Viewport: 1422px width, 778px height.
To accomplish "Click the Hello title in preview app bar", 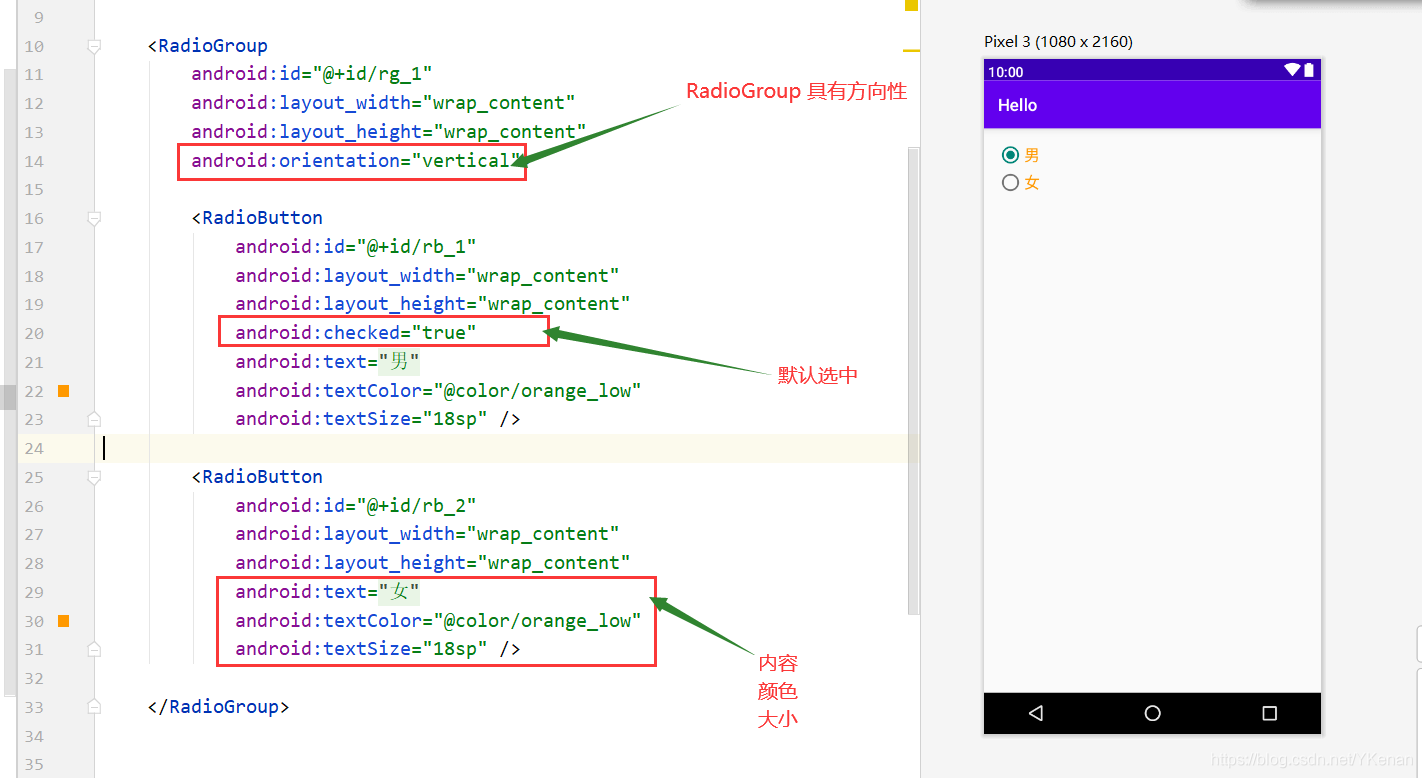I will pos(1017,105).
